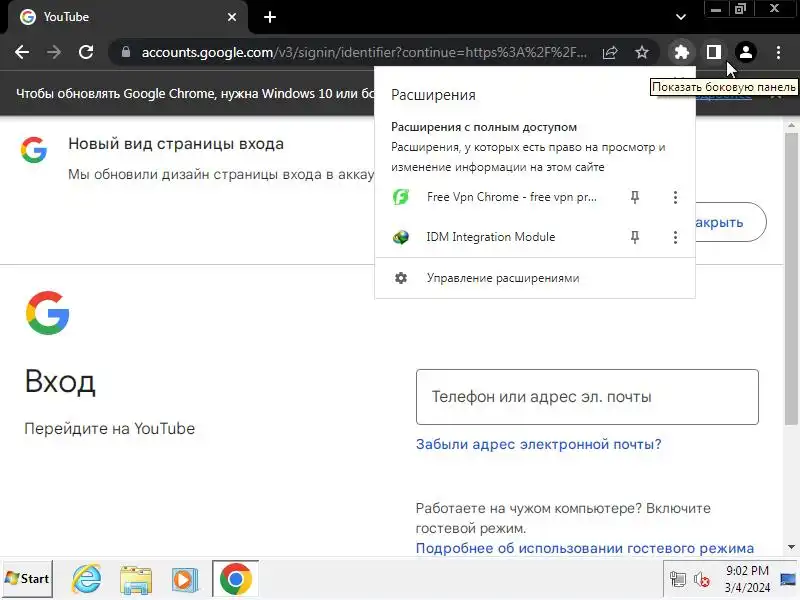This screenshot has width=800, height=600.
Task: Click the page vertical scrollbar thumb
Action: pyautogui.click(x=791, y=278)
